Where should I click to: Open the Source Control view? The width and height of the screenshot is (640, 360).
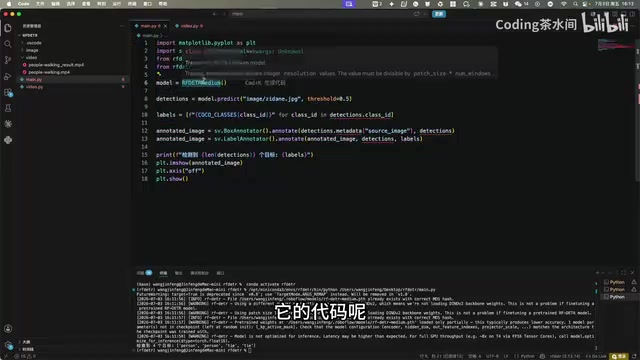(8, 60)
